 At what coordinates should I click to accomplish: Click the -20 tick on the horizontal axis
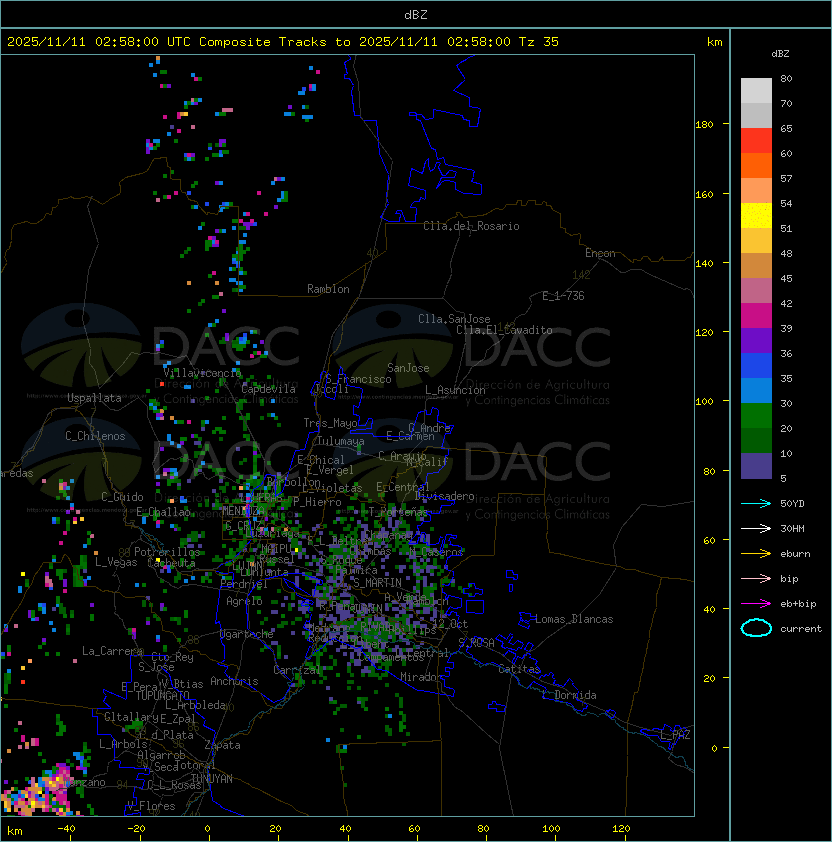[x=136, y=829]
